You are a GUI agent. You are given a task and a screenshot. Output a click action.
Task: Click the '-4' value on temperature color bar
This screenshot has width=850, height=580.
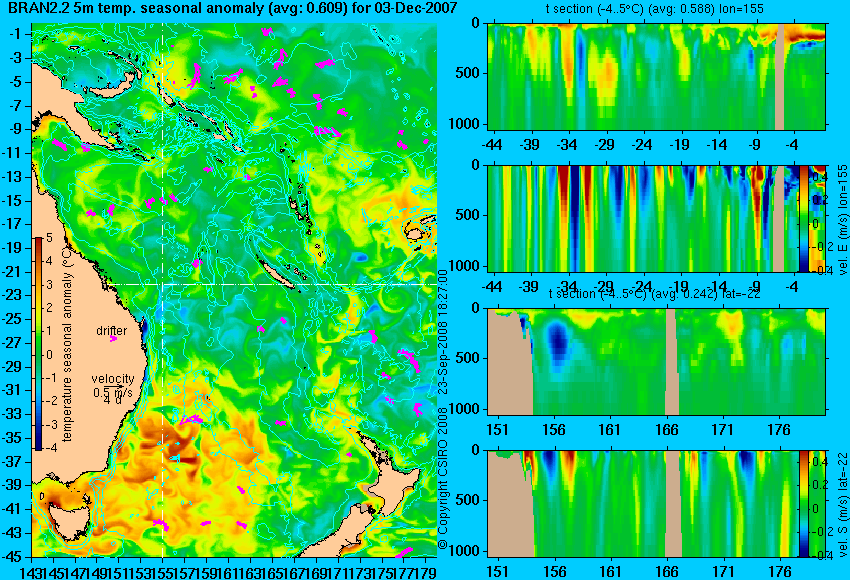pos(48,448)
